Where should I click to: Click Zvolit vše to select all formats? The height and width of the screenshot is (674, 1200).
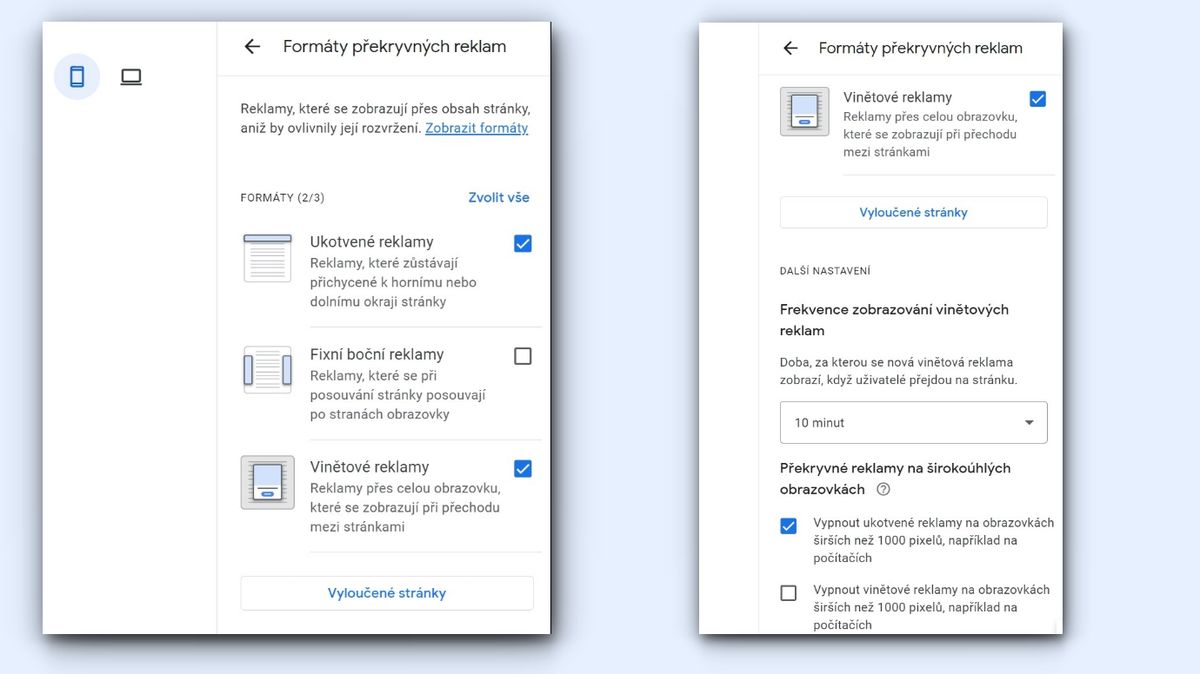pyautogui.click(x=498, y=197)
